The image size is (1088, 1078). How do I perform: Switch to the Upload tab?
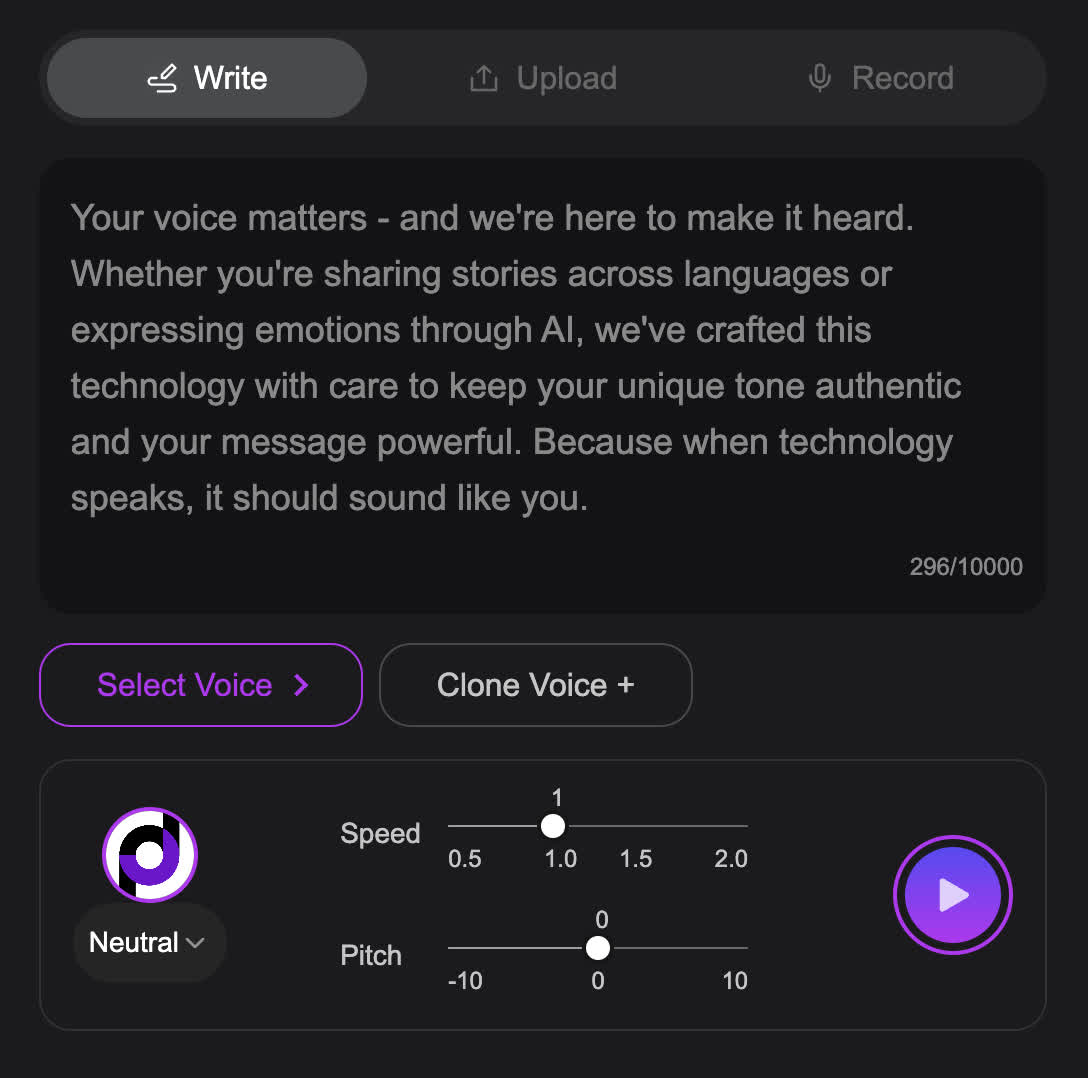pos(543,79)
